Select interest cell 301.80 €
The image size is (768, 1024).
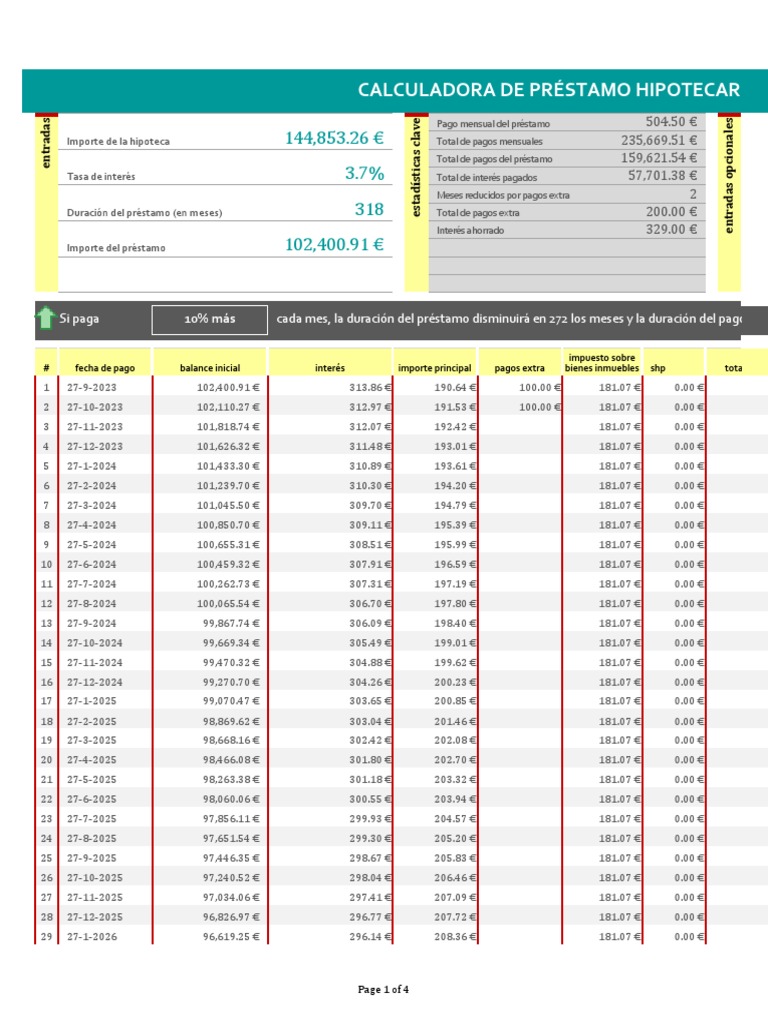coord(370,760)
